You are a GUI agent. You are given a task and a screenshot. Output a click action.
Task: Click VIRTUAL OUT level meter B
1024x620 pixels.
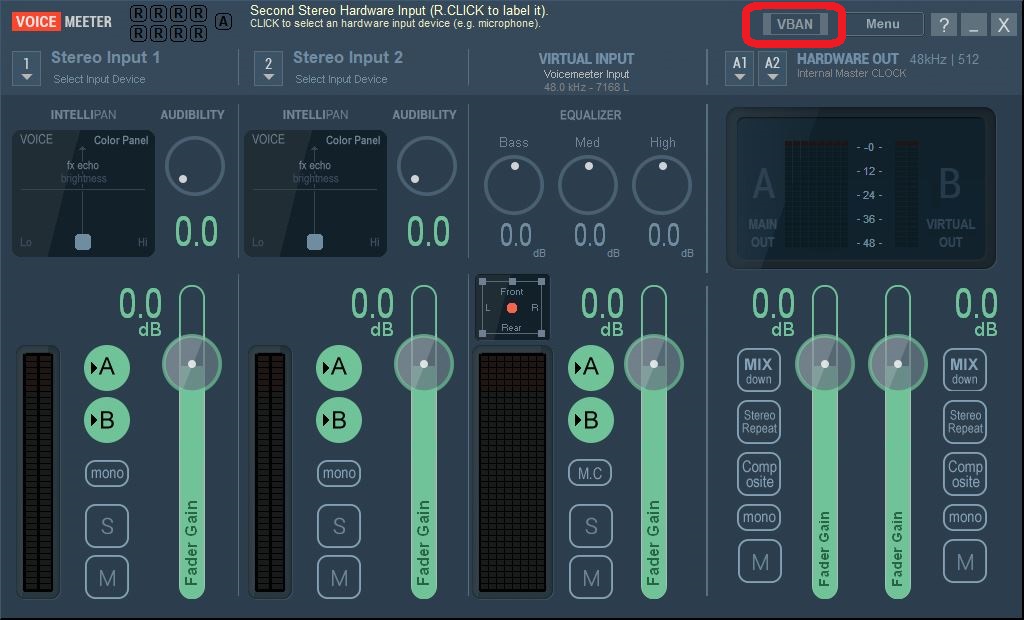click(906, 194)
